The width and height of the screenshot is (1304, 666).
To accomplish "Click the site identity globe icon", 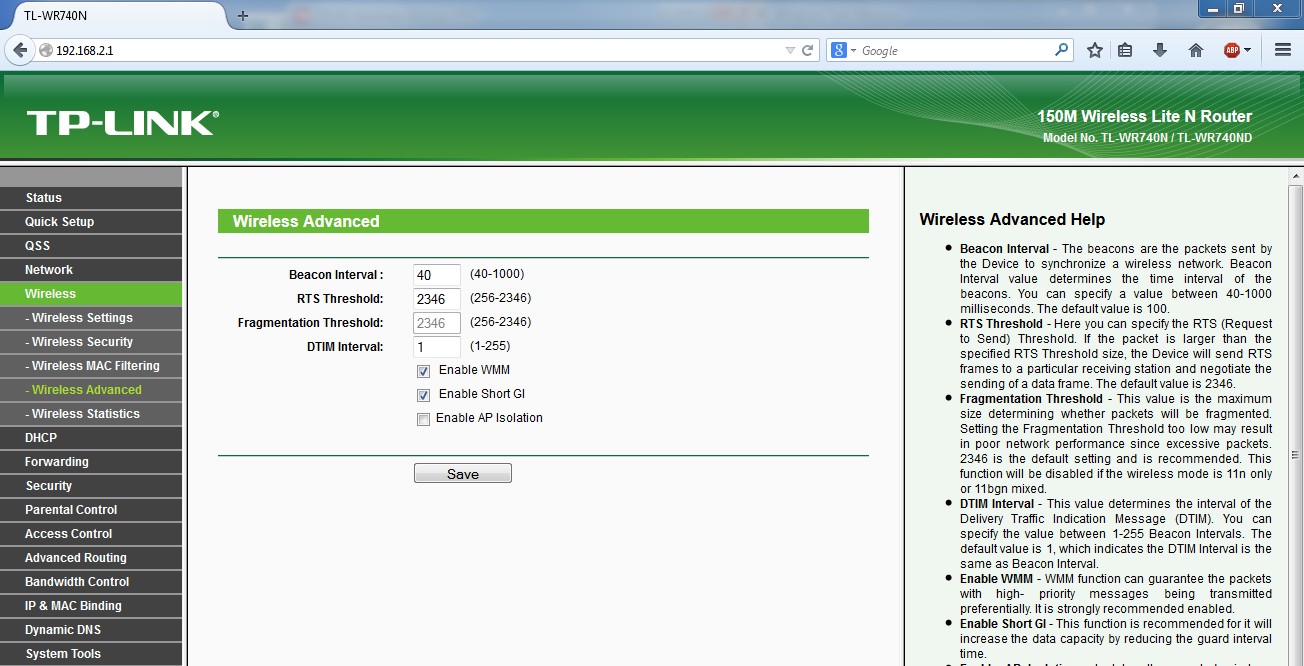I will [x=46, y=50].
